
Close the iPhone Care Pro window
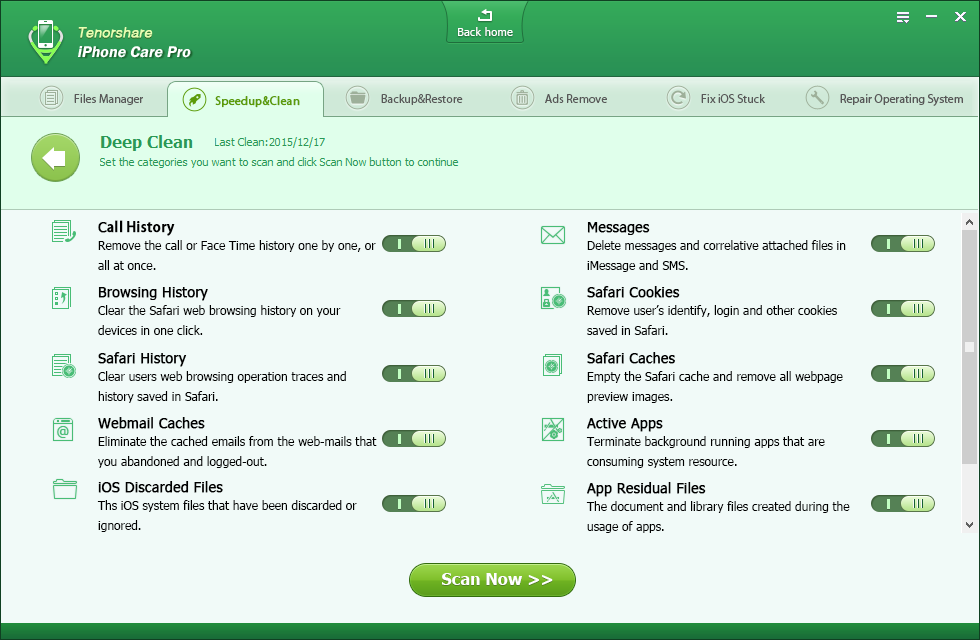point(961,17)
